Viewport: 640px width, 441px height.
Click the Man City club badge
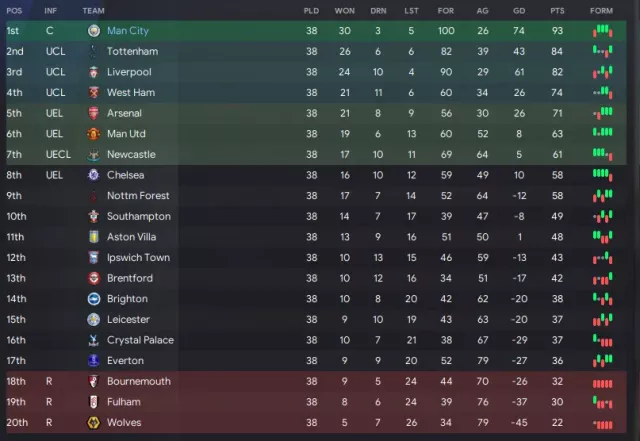pos(94,31)
